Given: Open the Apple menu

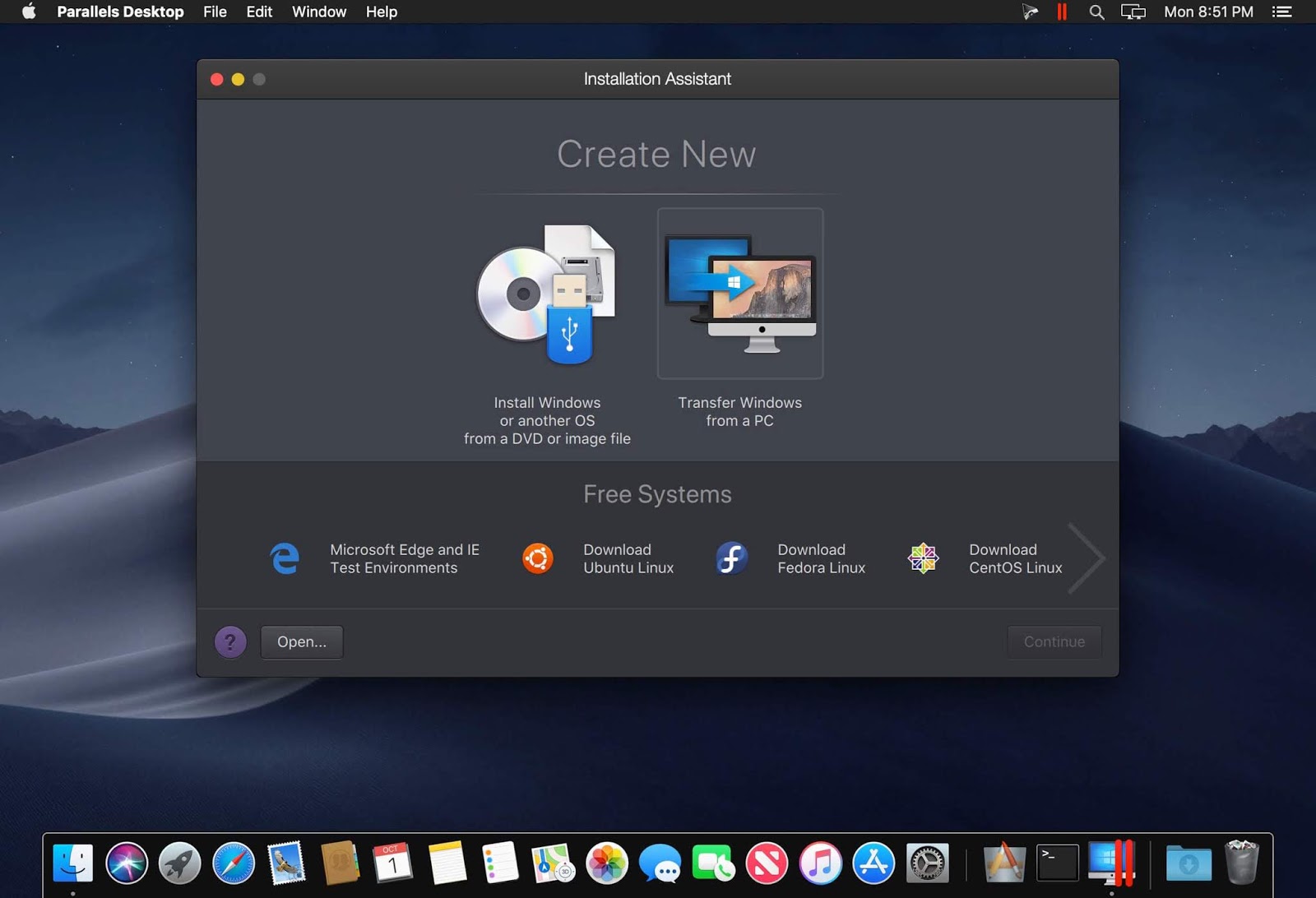Looking at the screenshot, I should click(29, 12).
